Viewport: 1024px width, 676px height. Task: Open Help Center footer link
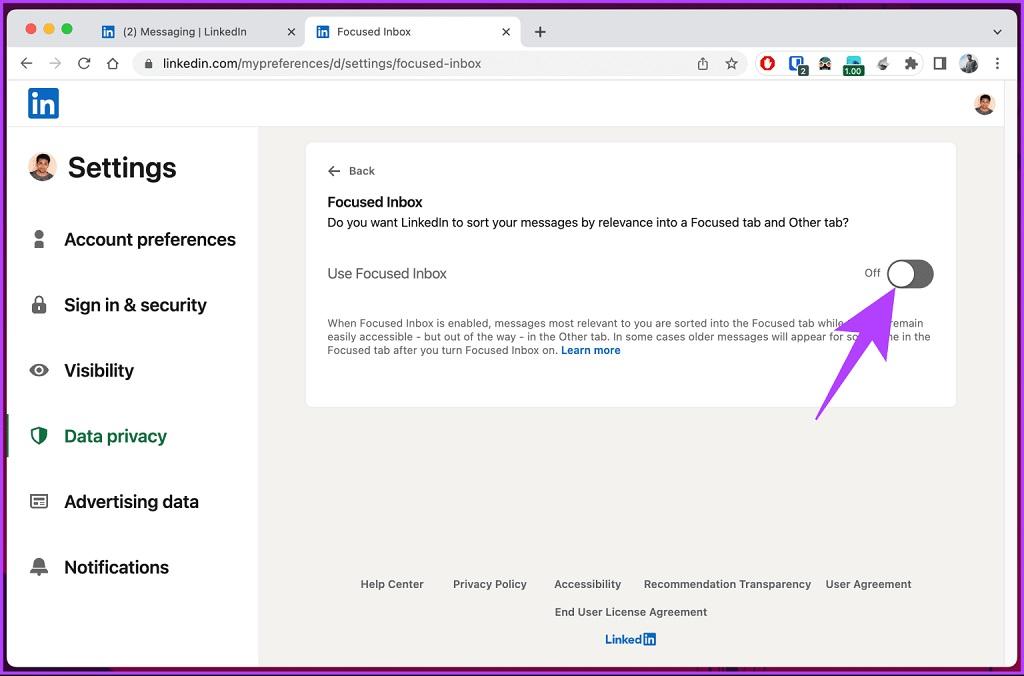point(392,584)
